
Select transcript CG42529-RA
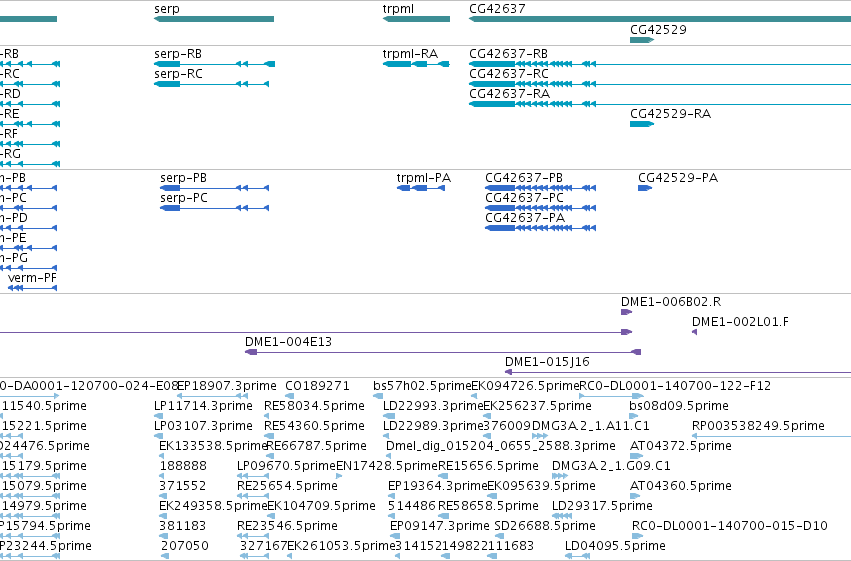tap(642, 124)
